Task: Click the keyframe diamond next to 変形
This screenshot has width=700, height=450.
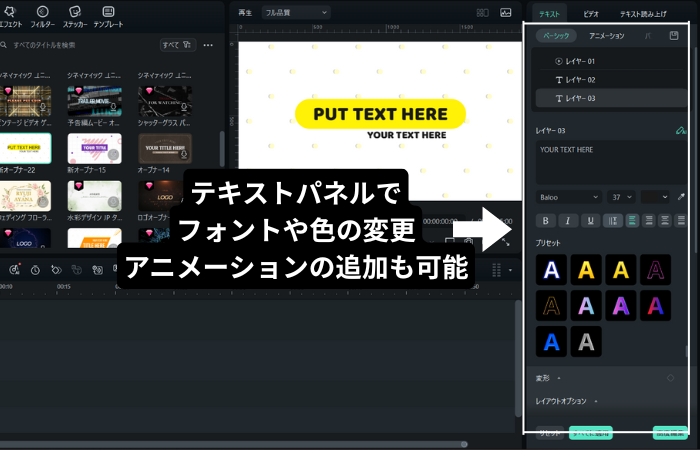Action: pyautogui.click(x=671, y=378)
